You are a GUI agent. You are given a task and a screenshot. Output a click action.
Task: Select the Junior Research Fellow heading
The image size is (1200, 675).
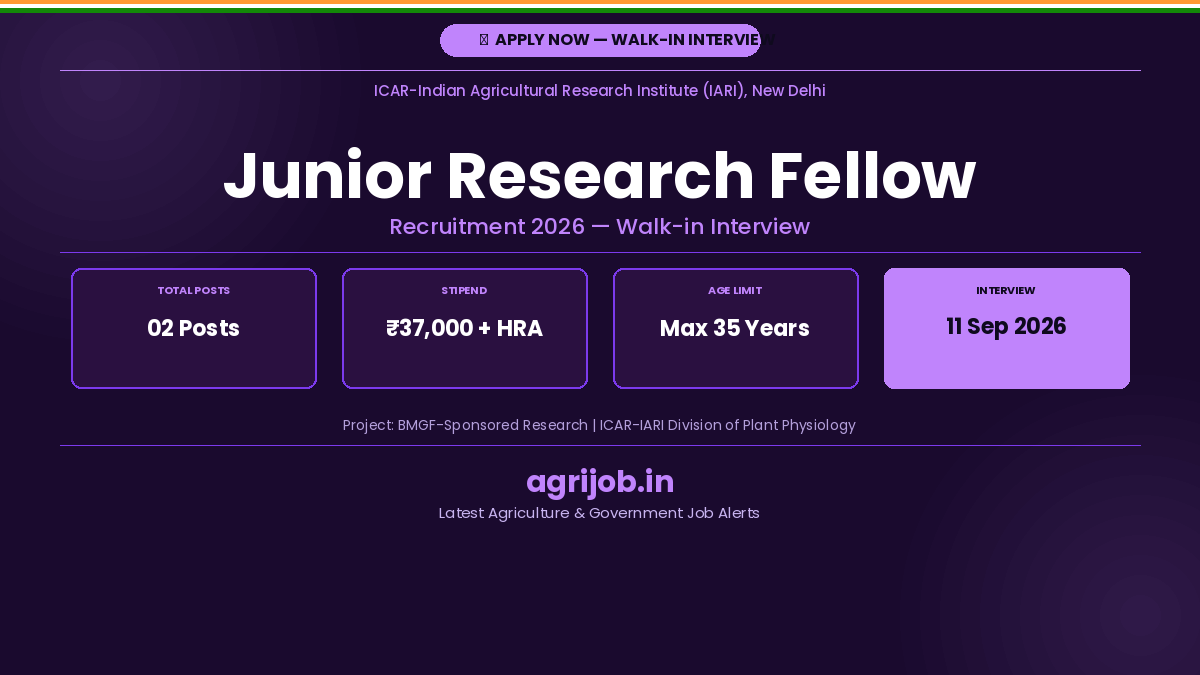(x=600, y=175)
